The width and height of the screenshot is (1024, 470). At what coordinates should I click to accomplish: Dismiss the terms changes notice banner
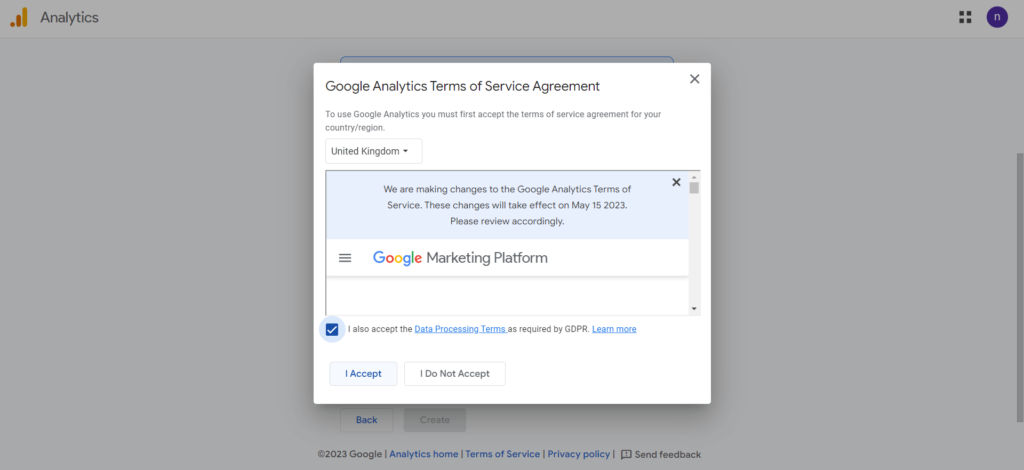[x=676, y=182]
